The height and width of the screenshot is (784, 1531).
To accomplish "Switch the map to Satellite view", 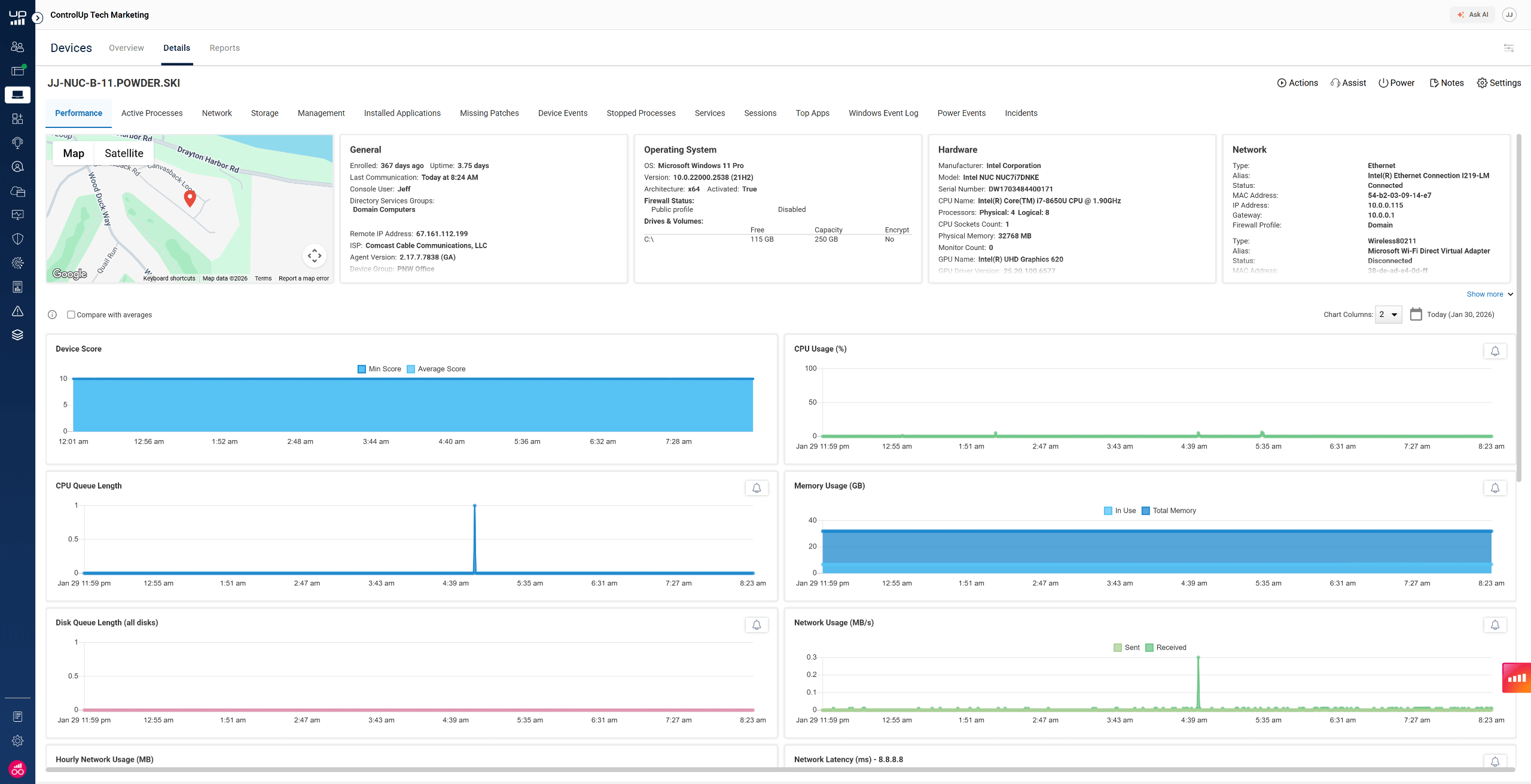I will pyautogui.click(x=124, y=154).
